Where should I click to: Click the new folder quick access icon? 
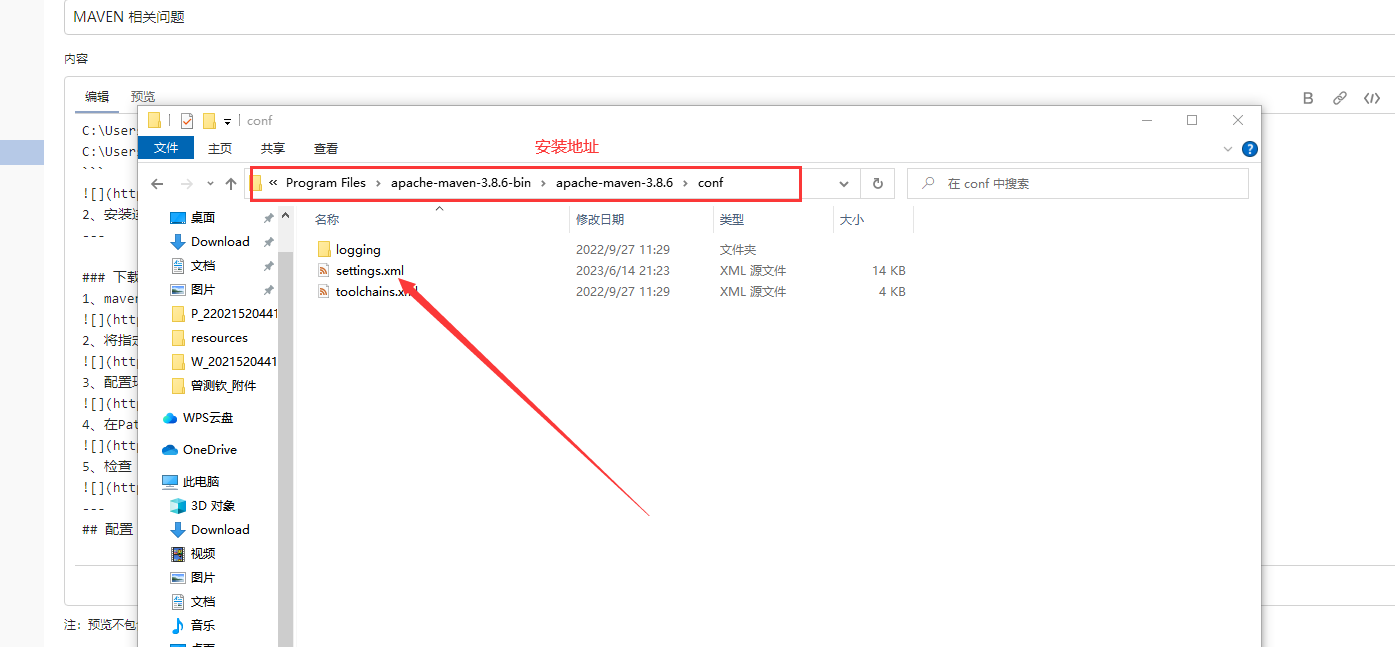(x=209, y=121)
